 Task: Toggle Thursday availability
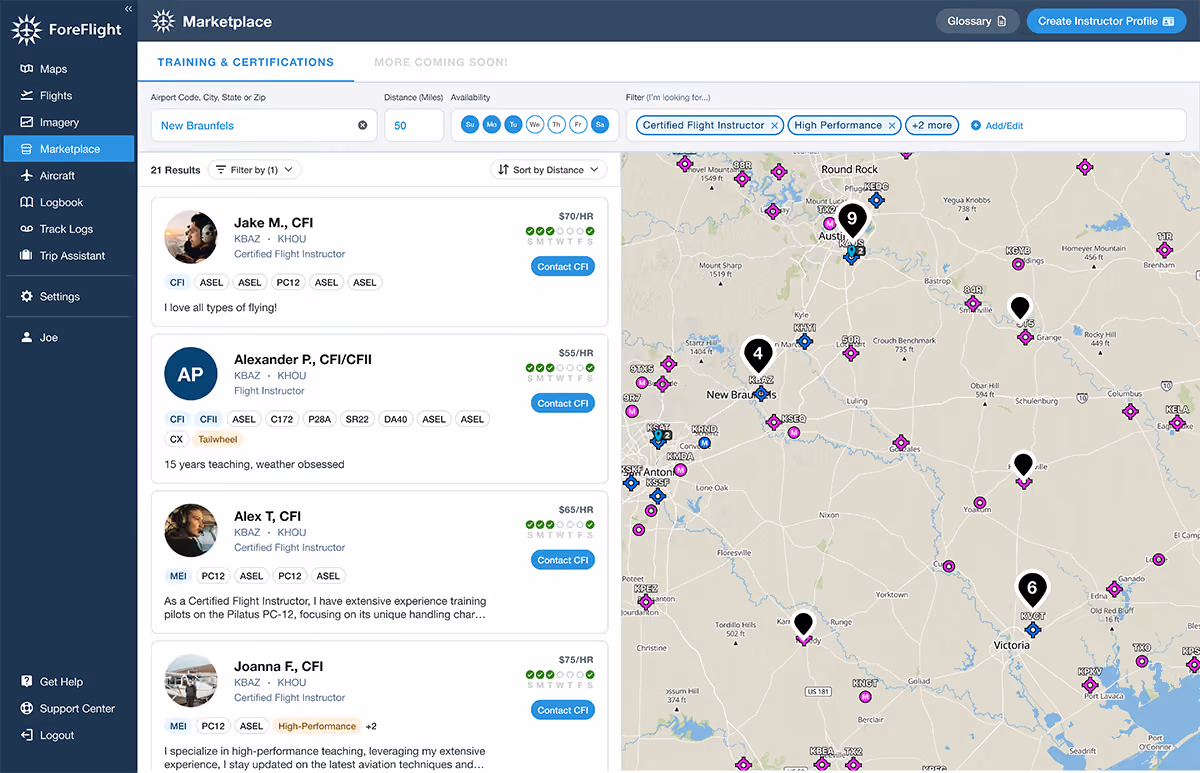pyautogui.click(x=556, y=125)
